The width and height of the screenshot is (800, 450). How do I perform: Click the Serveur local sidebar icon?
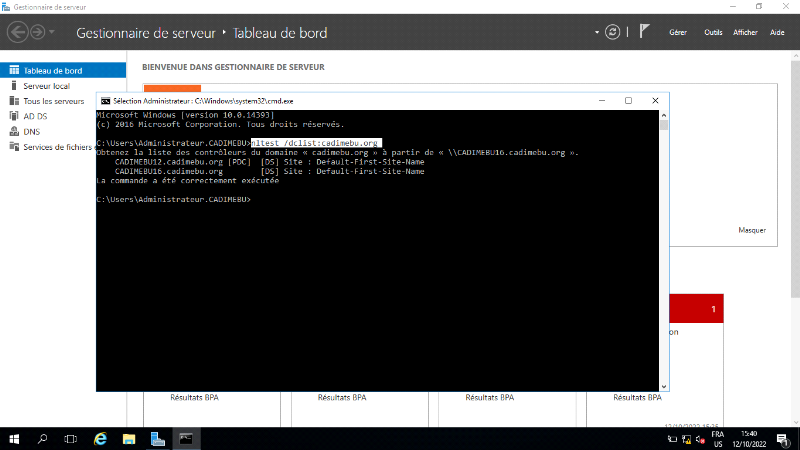pyautogui.click(x=14, y=85)
